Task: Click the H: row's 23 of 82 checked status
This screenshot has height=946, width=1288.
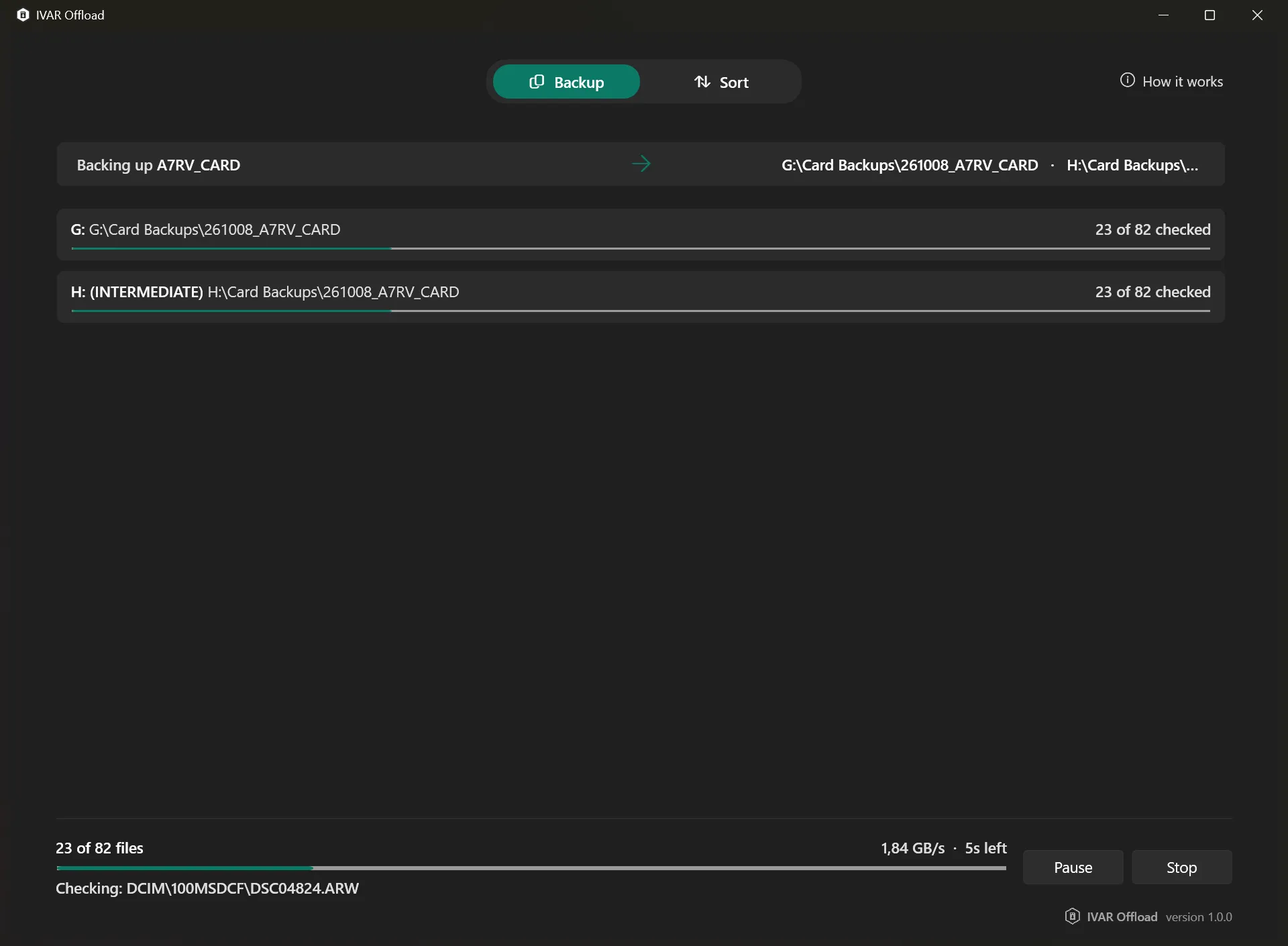Action: [x=1152, y=292]
